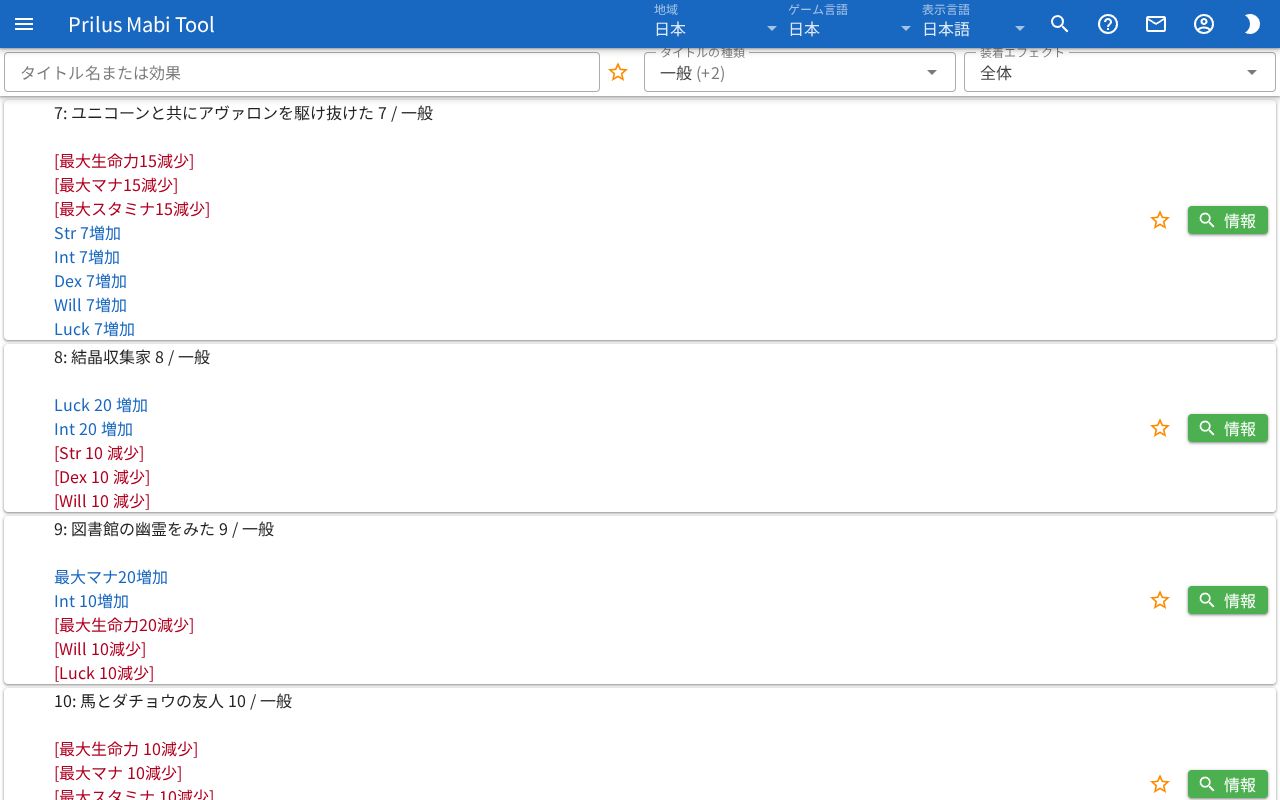The image size is (1280, 800).
Task: Click the mail envelope icon
Action: coord(1156,24)
